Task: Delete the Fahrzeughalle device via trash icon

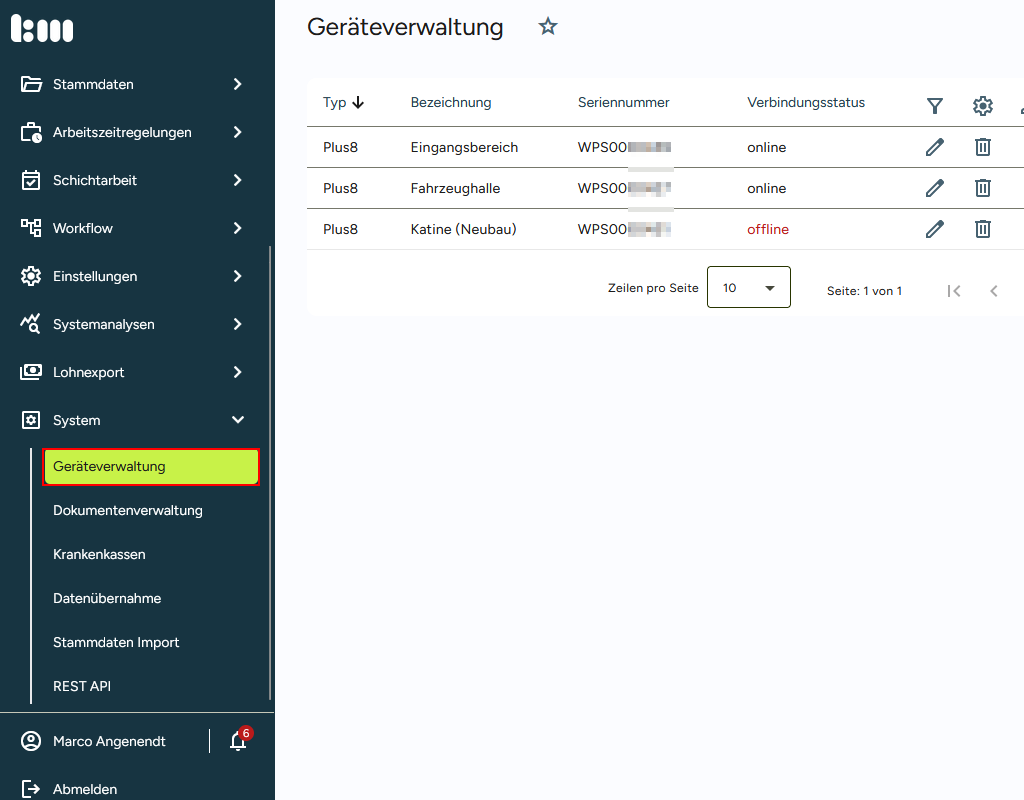Action: click(983, 188)
